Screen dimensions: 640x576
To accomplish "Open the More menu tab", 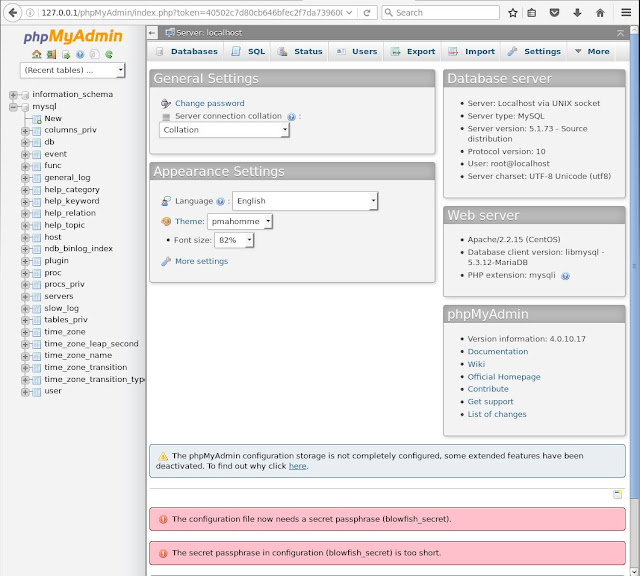I will 592,51.
